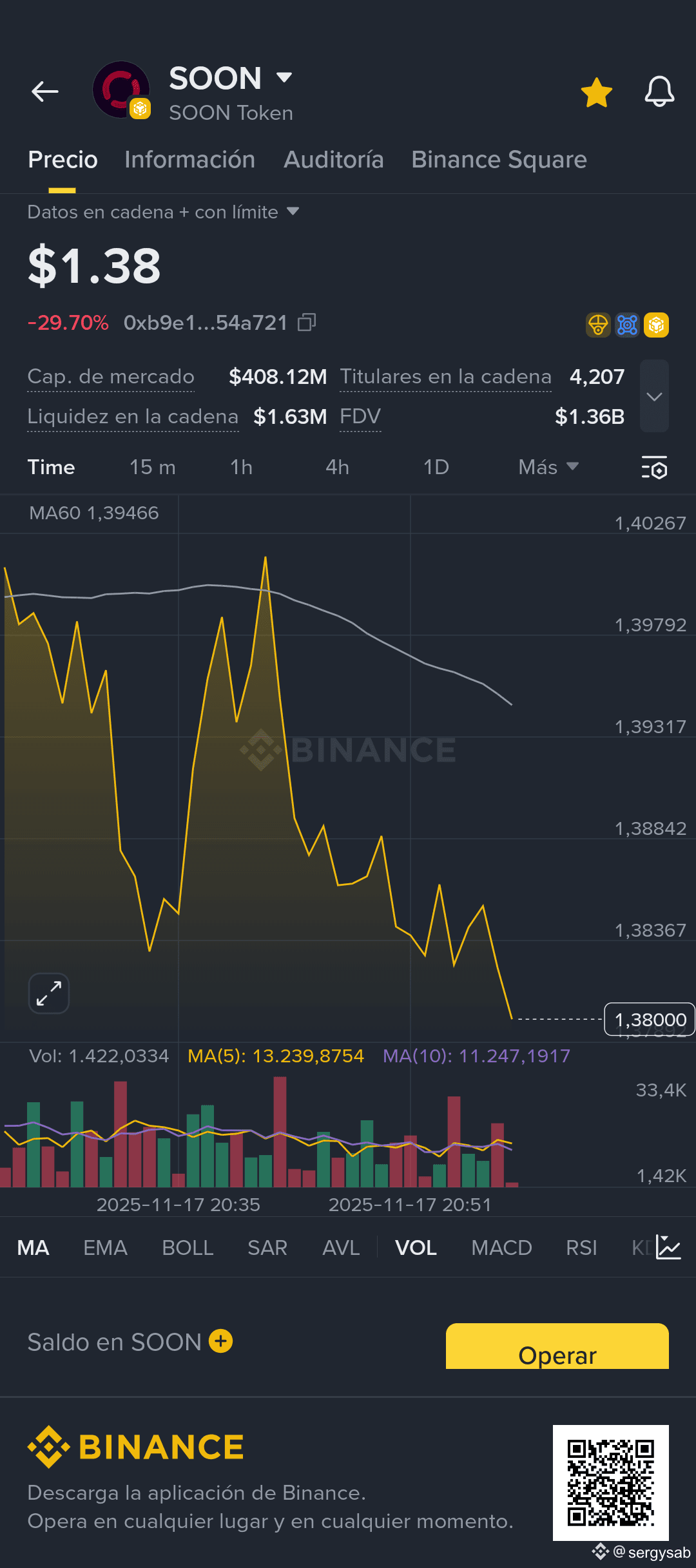
Task: Toggle the VOL indicator
Action: [x=416, y=1248]
